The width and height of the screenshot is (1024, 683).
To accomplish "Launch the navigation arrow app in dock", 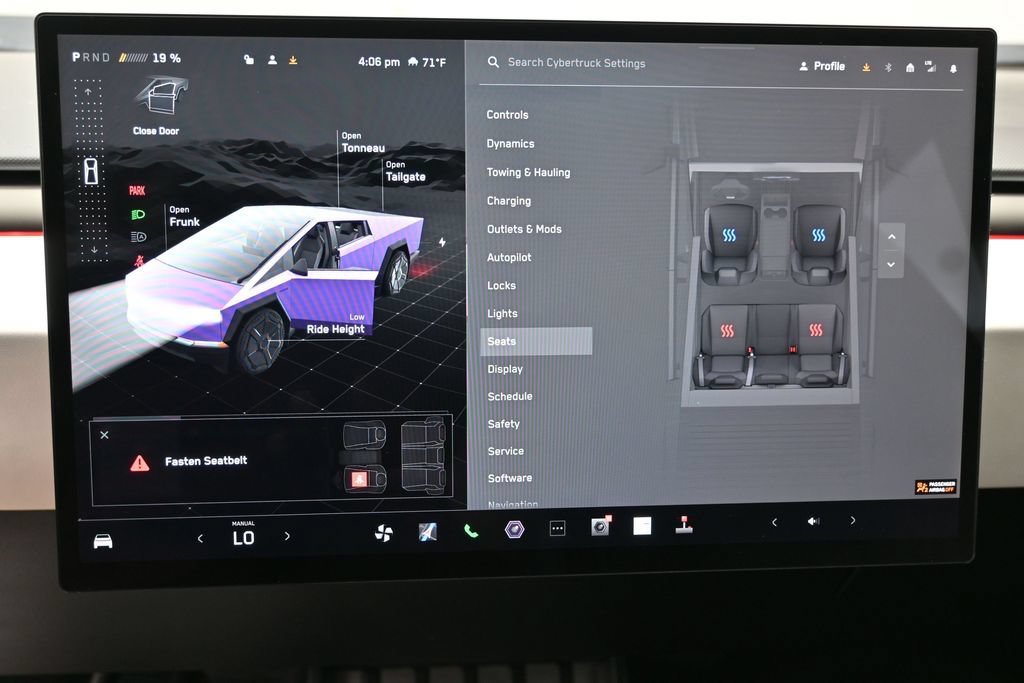I will (428, 532).
